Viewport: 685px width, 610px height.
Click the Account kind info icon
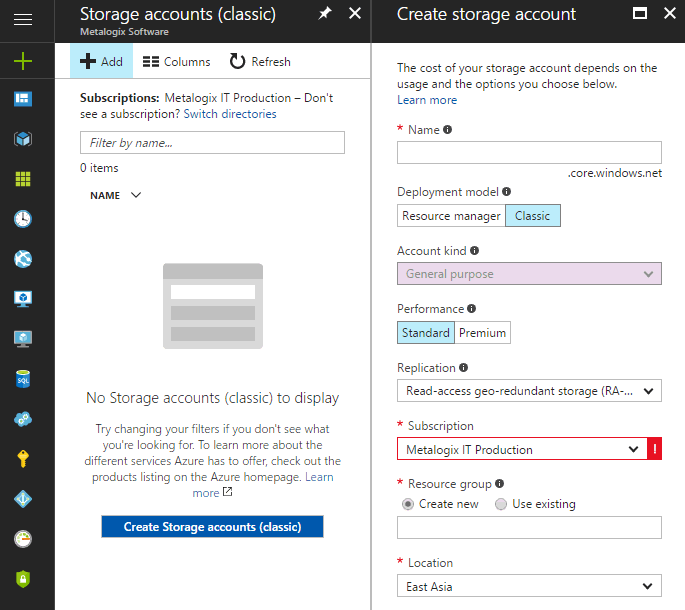474,250
